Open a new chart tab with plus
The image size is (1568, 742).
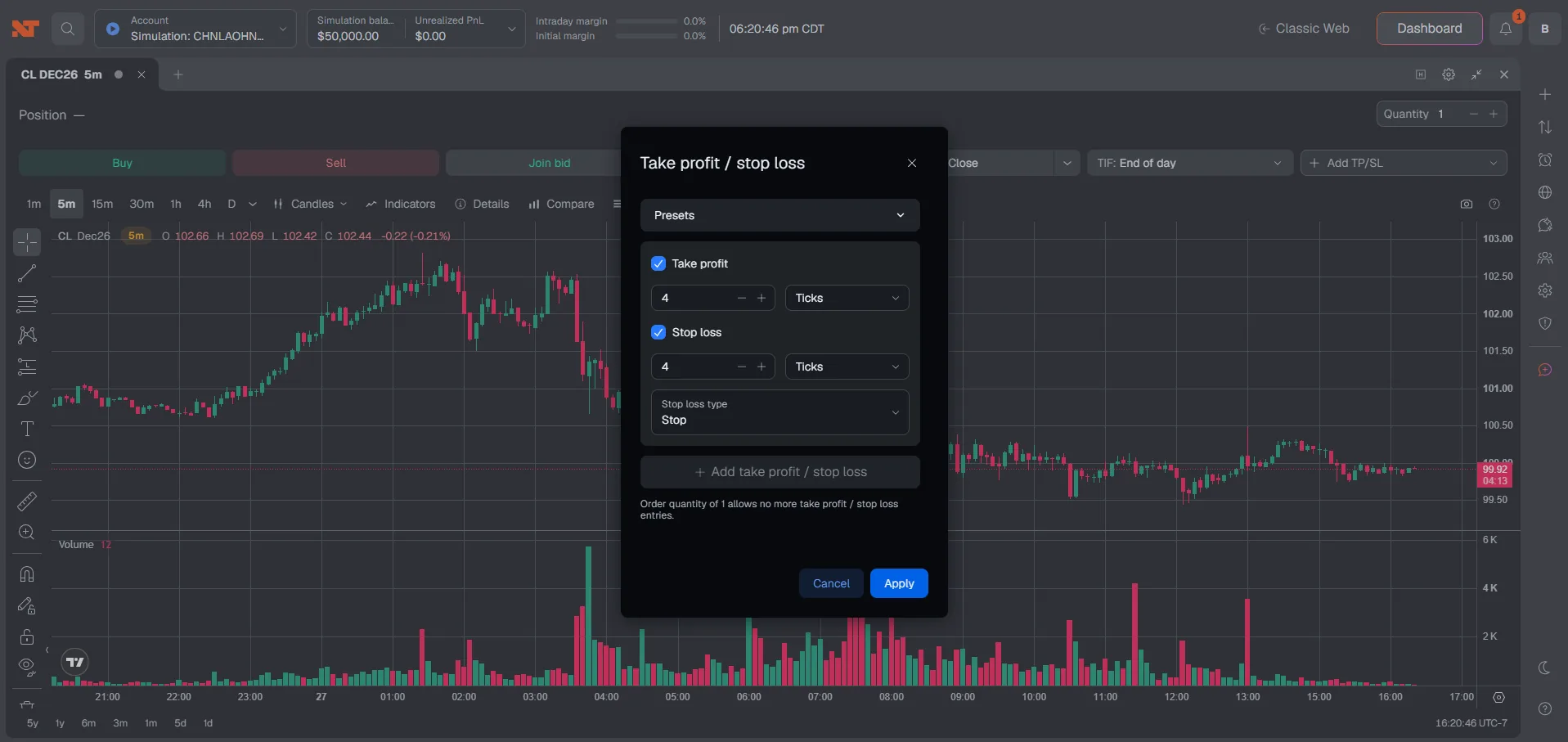178,74
